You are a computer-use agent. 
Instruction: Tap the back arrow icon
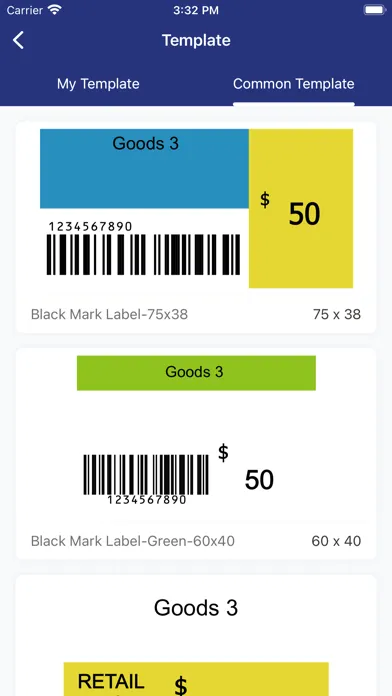coord(18,40)
